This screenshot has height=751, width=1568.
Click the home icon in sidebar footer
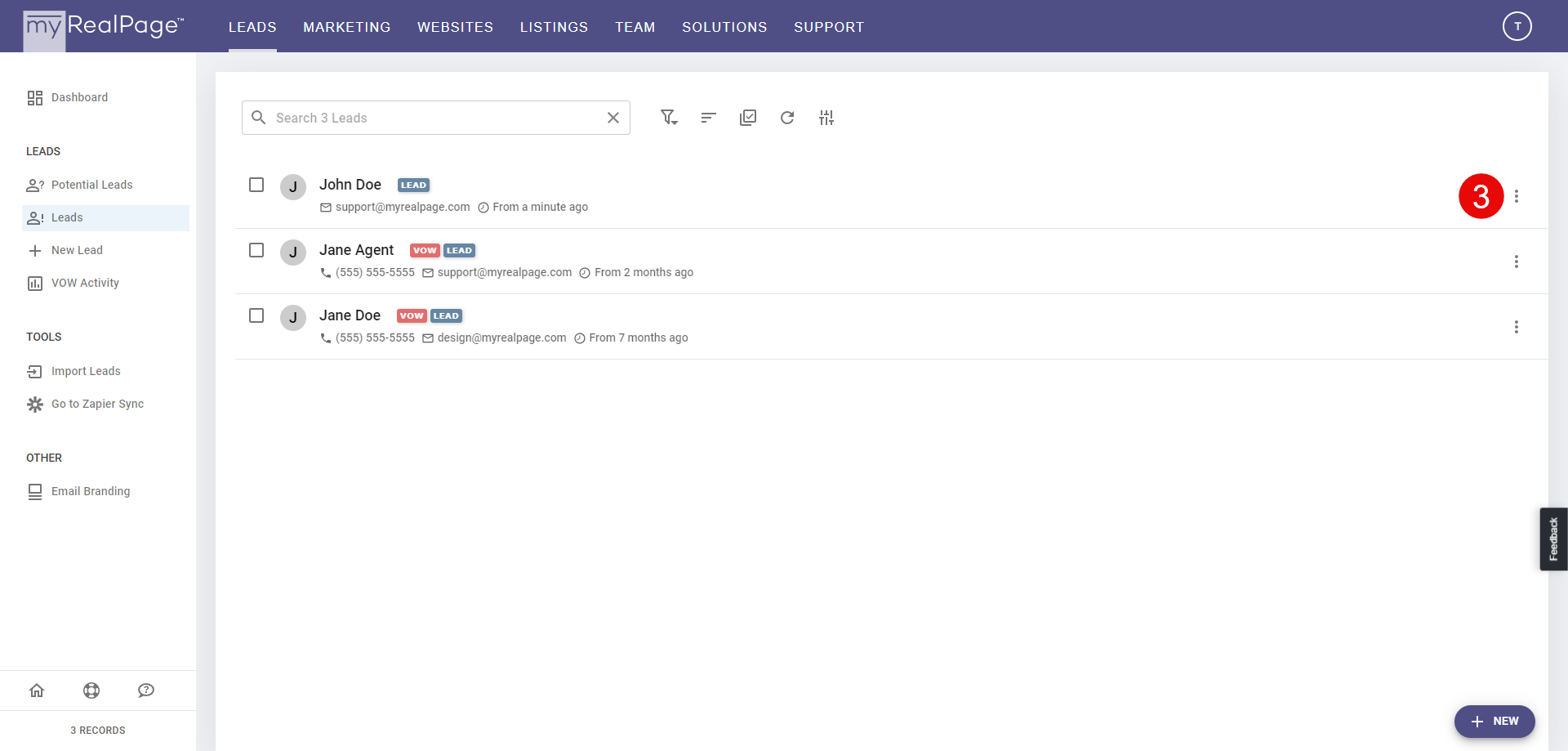[x=37, y=691]
